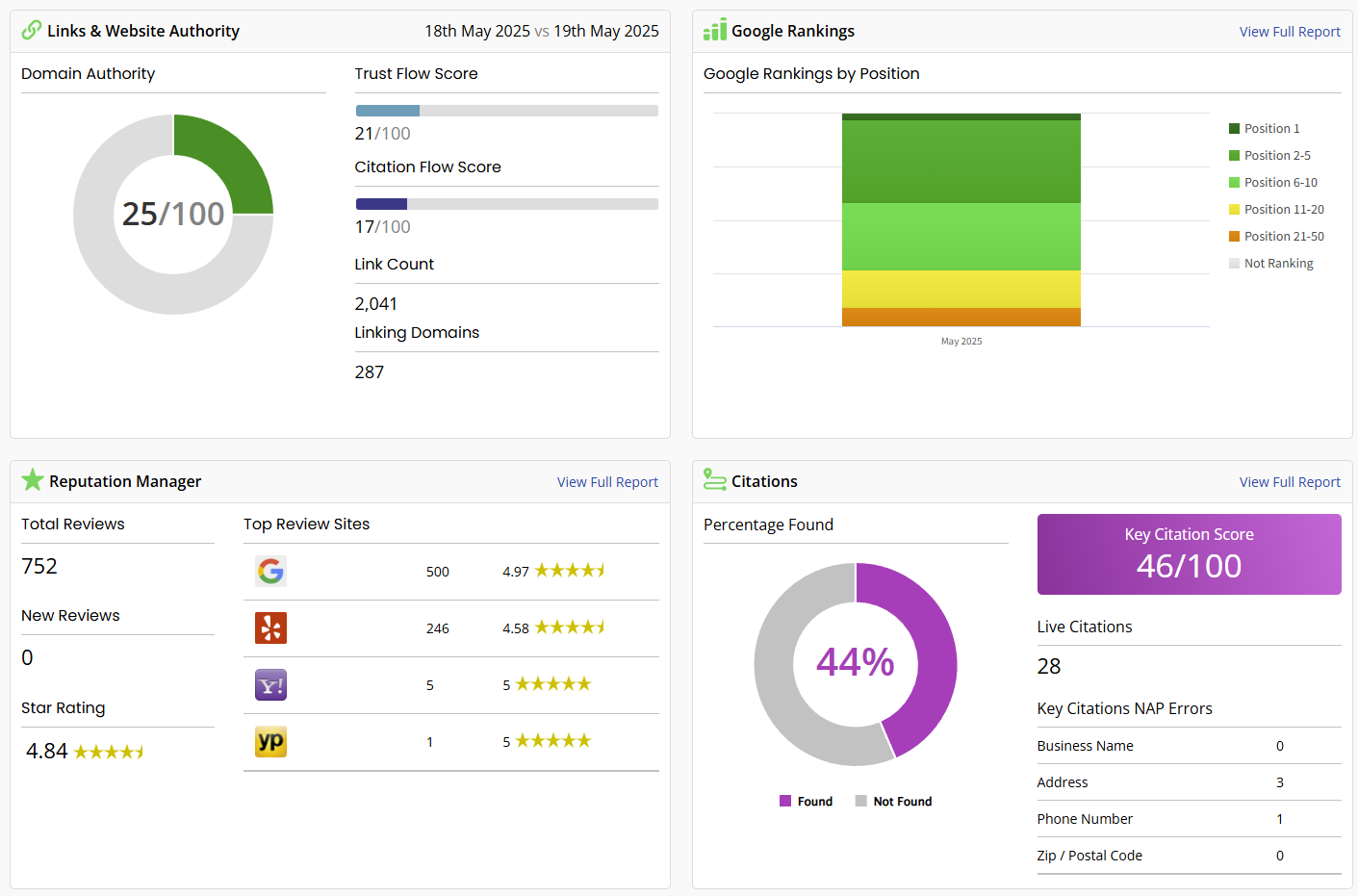This screenshot has width=1358, height=896.
Task: Toggle Position 2-5 series in legend
Action: (x=1276, y=156)
